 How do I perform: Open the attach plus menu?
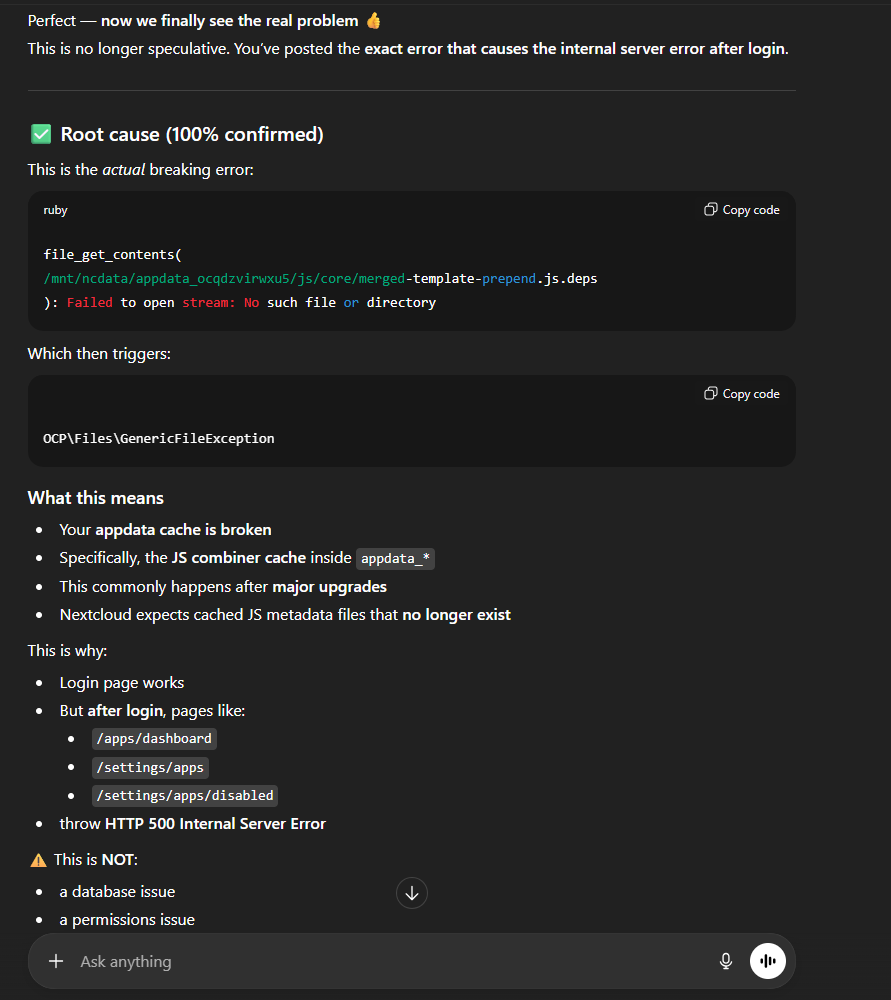click(x=56, y=961)
